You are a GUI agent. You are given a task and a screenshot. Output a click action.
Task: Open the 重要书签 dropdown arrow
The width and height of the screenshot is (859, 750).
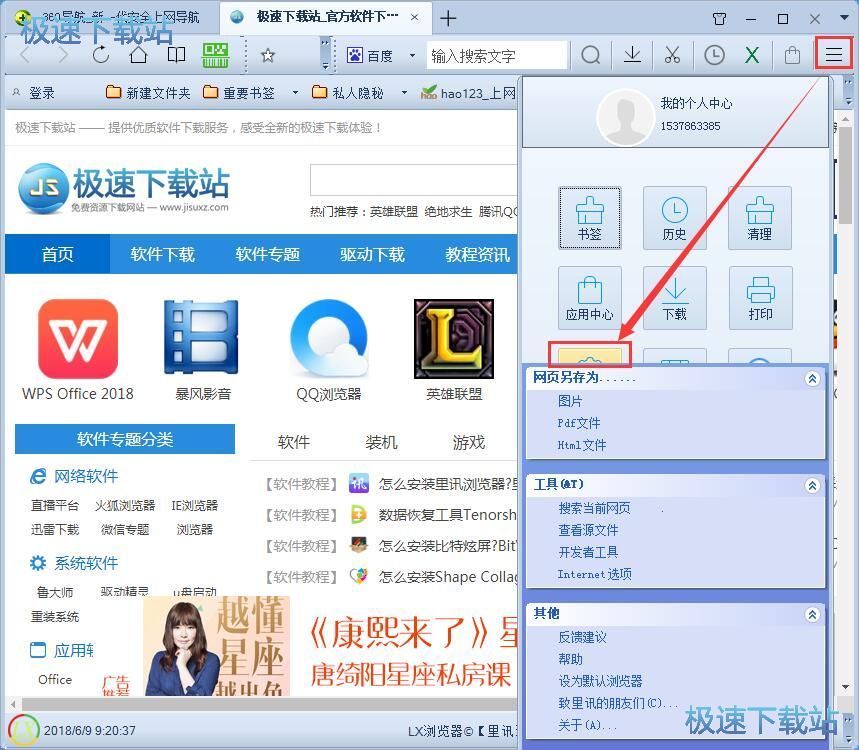(x=294, y=92)
